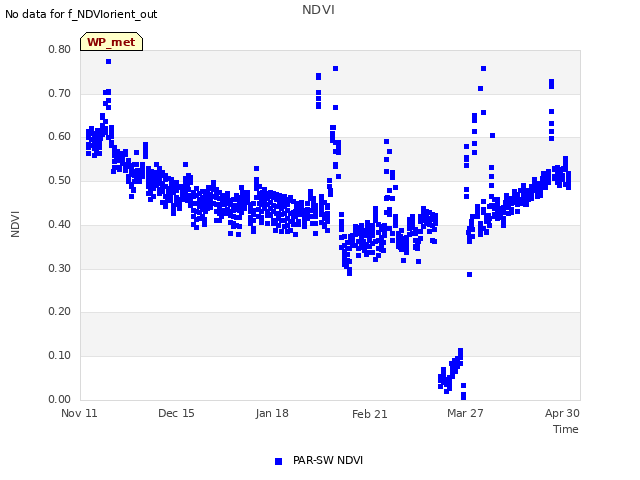640x480 pixels.
Task: Click the Jan 18 x-axis tick label
Action: click(x=272, y=413)
